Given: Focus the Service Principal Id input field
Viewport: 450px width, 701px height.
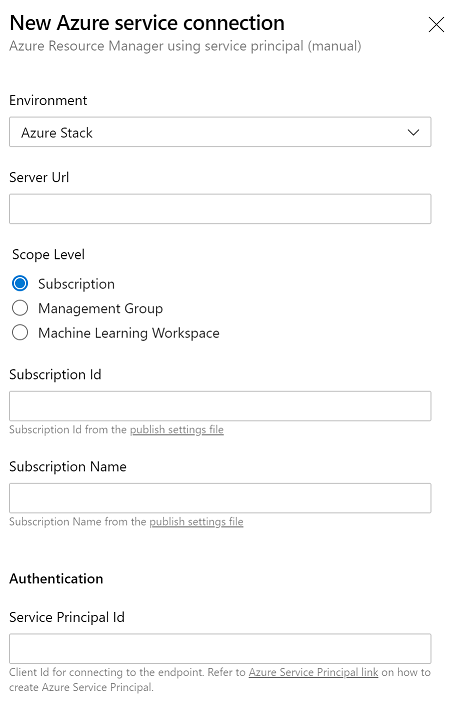Looking at the screenshot, I should tap(220, 648).
